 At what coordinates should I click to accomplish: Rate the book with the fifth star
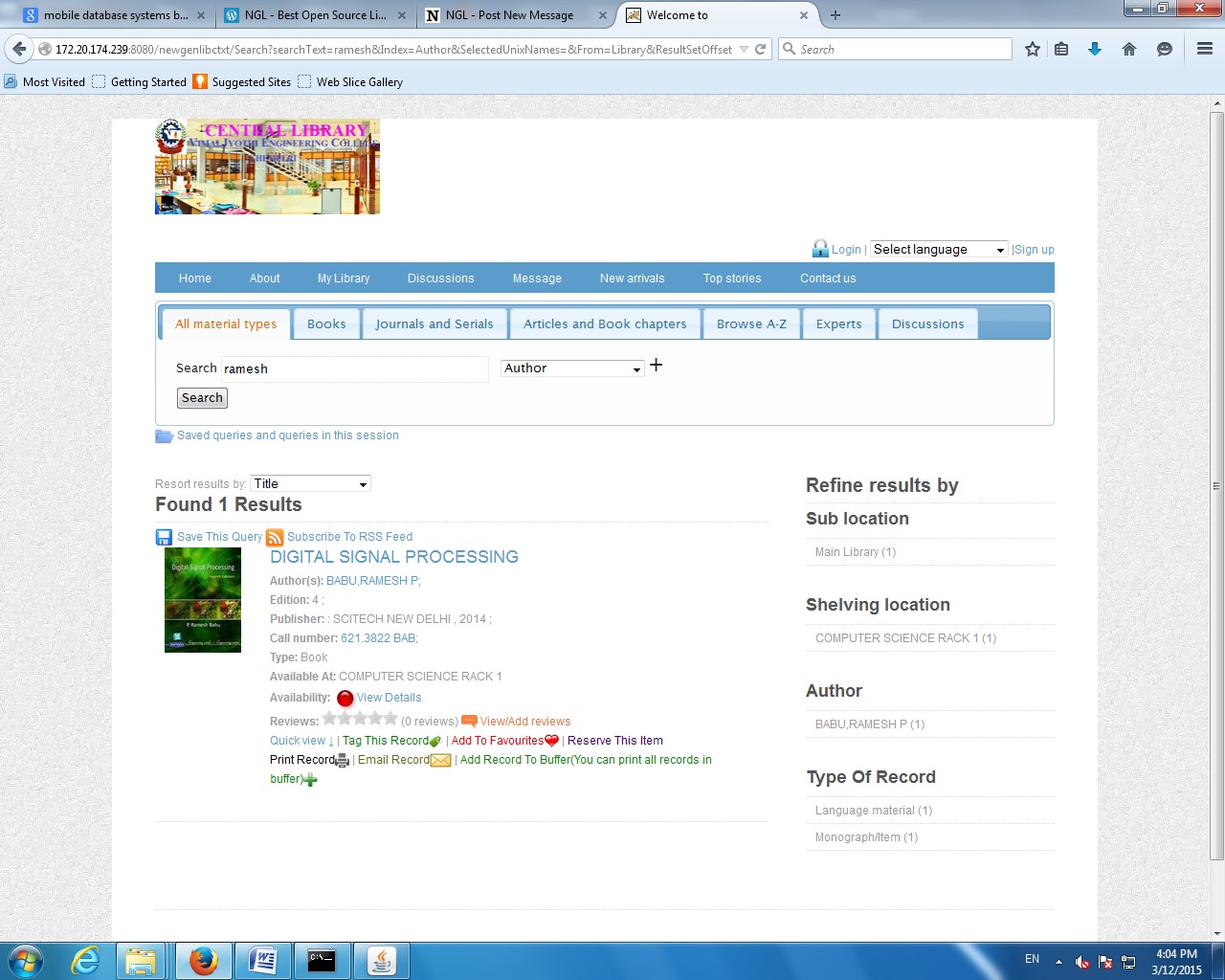390,719
